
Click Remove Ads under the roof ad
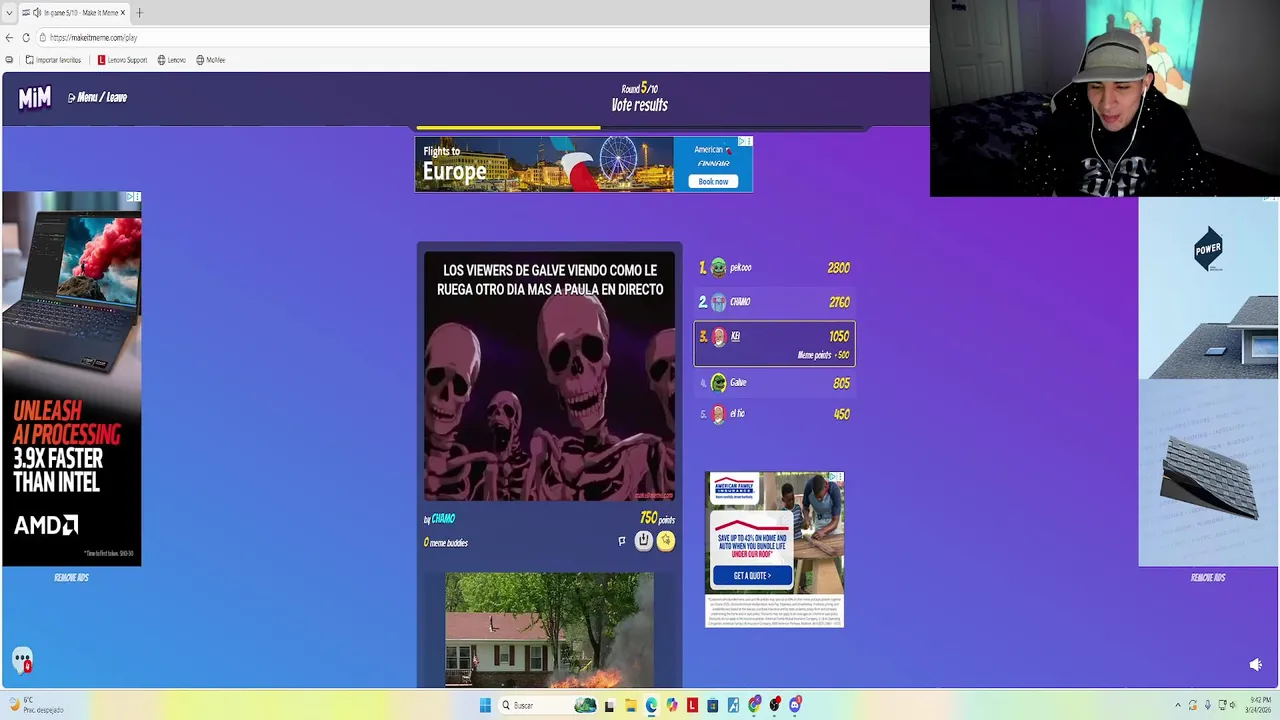[x=1207, y=577]
